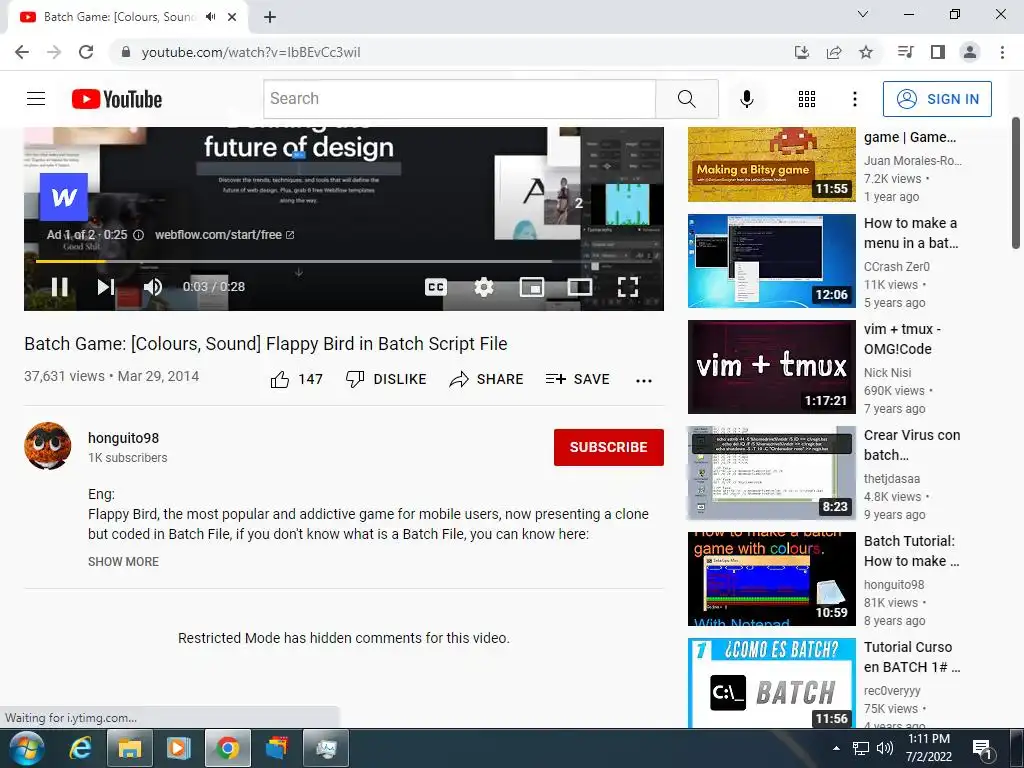The width and height of the screenshot is (1024, 768).
Task: Mute the player volume speaker icon
Action: [153, 287]
